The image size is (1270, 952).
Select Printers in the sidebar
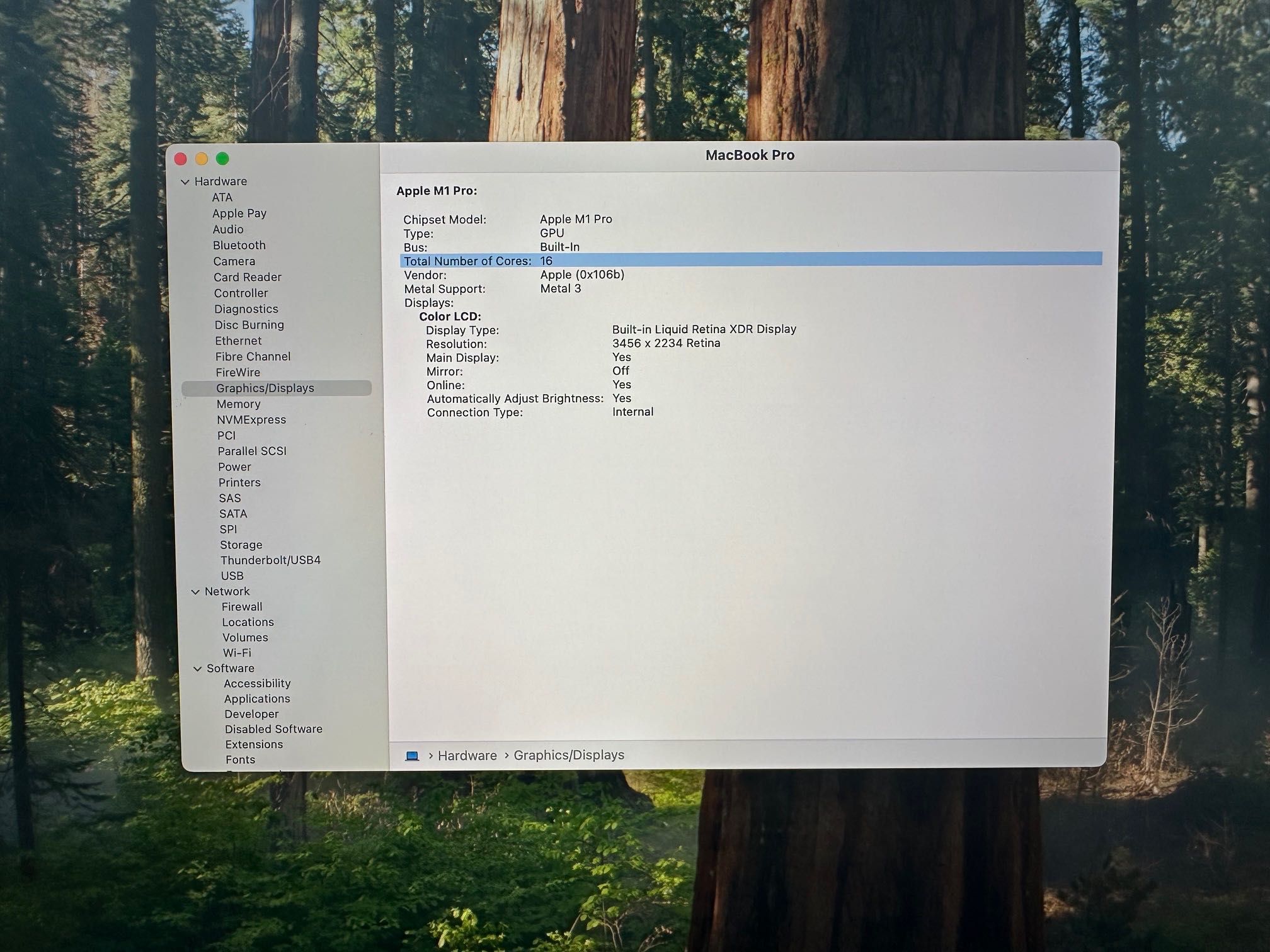click(x=239, y=482)
